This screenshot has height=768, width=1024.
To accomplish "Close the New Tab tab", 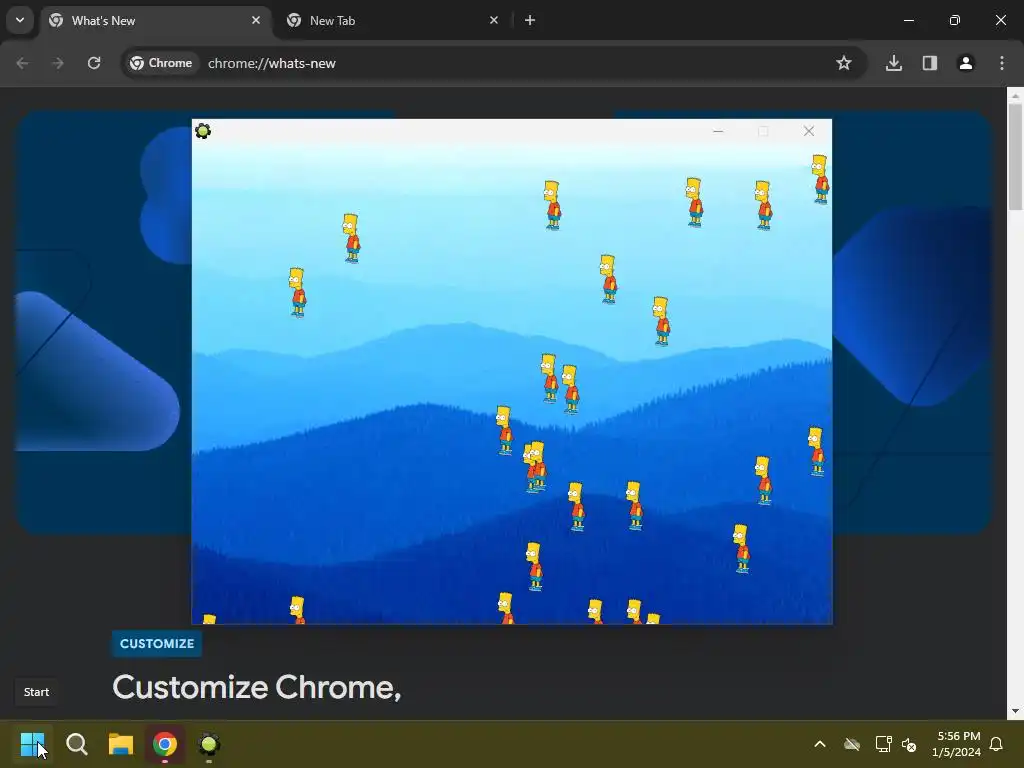I will (x=494, y=20).
